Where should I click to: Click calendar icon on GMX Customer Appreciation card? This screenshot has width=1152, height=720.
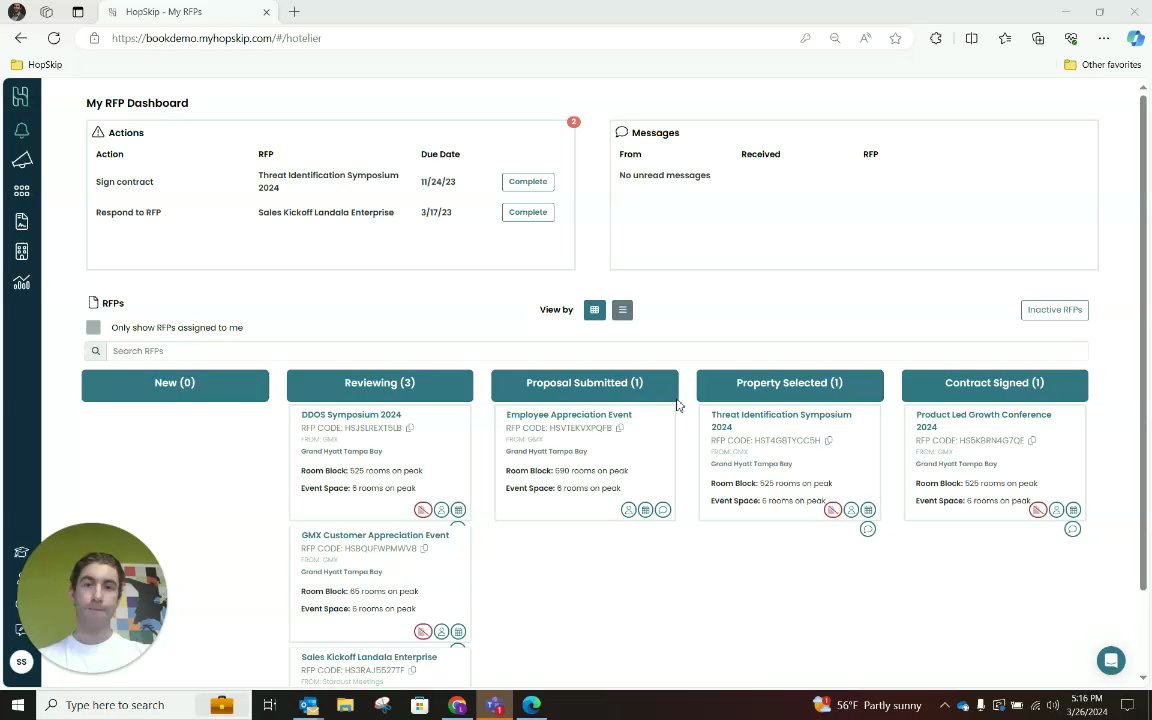458,631
